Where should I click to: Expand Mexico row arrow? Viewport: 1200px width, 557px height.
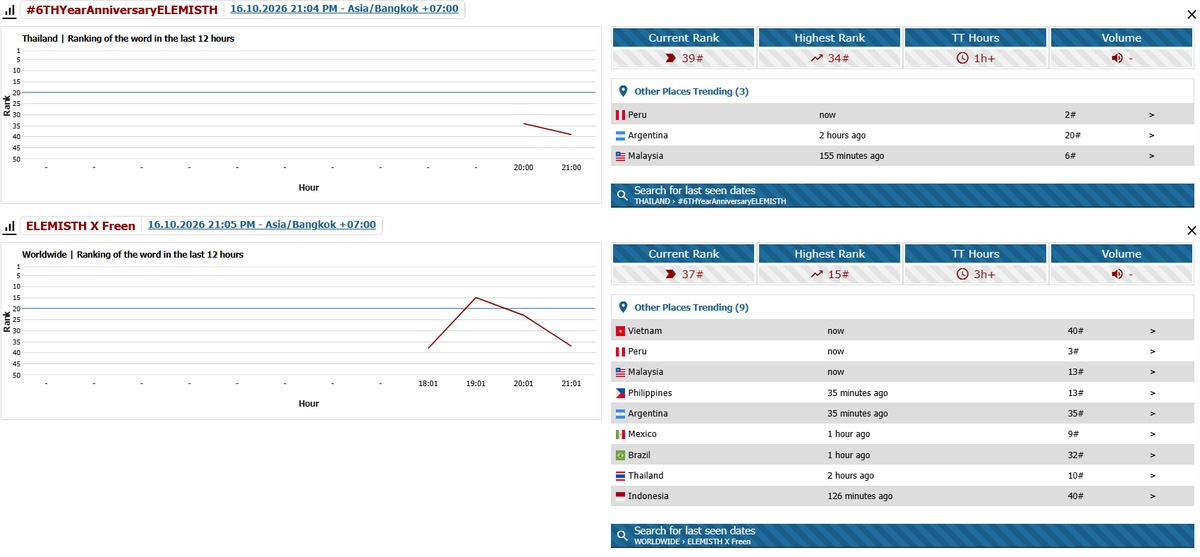(1152, 434)
